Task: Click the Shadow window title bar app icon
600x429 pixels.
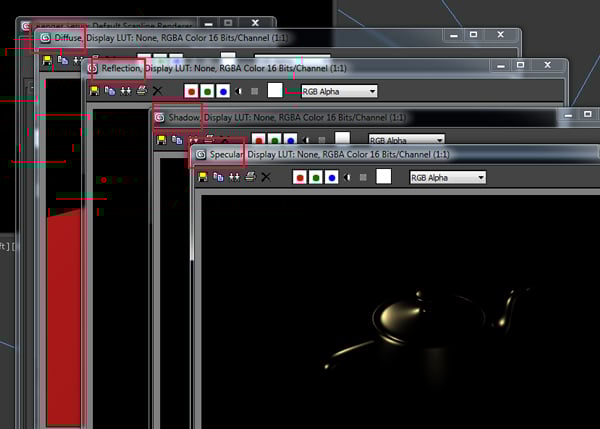Action: coord(160,117)
